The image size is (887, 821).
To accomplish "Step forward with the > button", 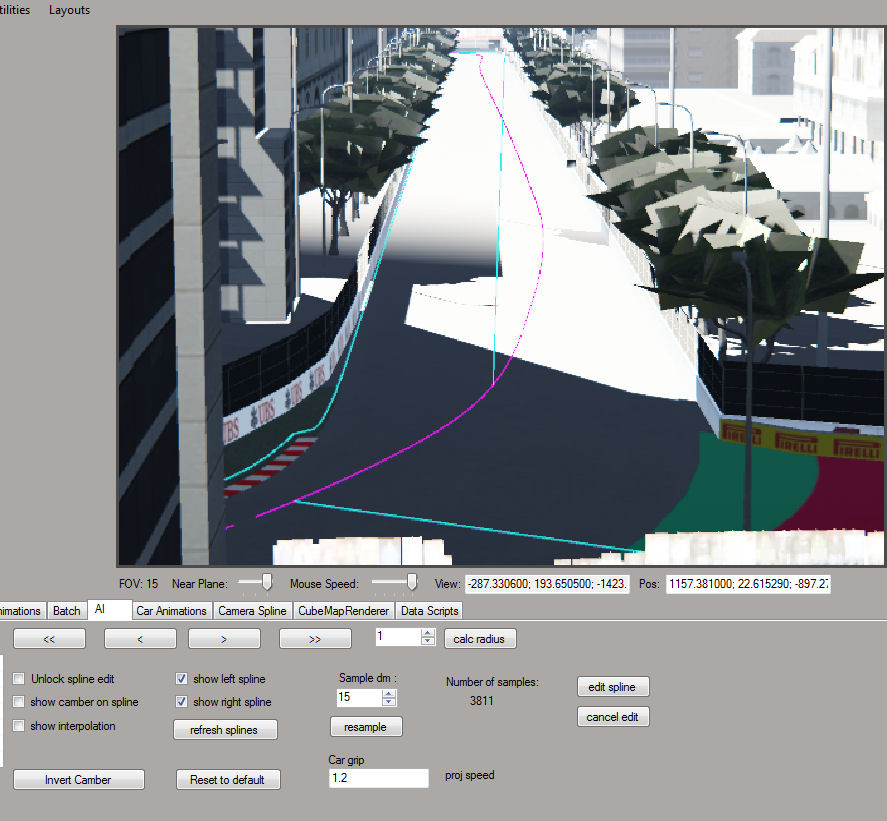I will (224, 638).
